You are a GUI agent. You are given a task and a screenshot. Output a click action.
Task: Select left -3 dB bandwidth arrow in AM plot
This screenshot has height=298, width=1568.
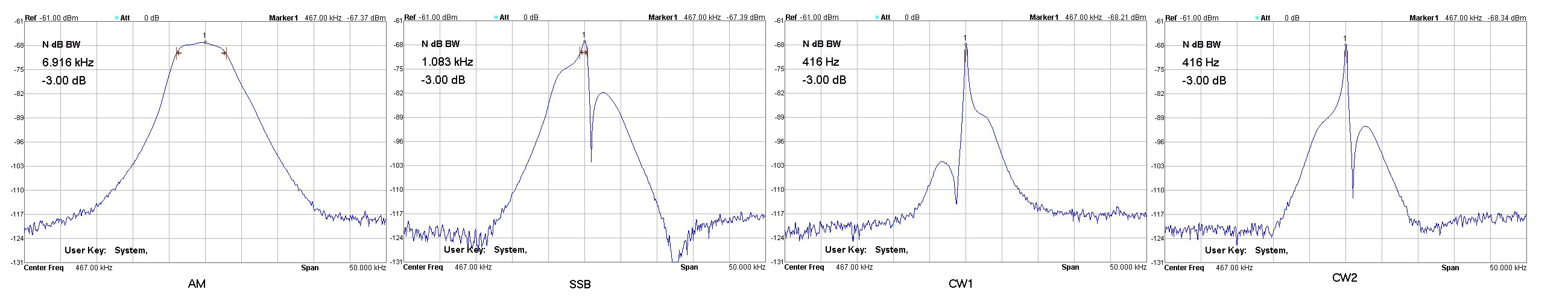pyautogui.click(x=178, y=54)
